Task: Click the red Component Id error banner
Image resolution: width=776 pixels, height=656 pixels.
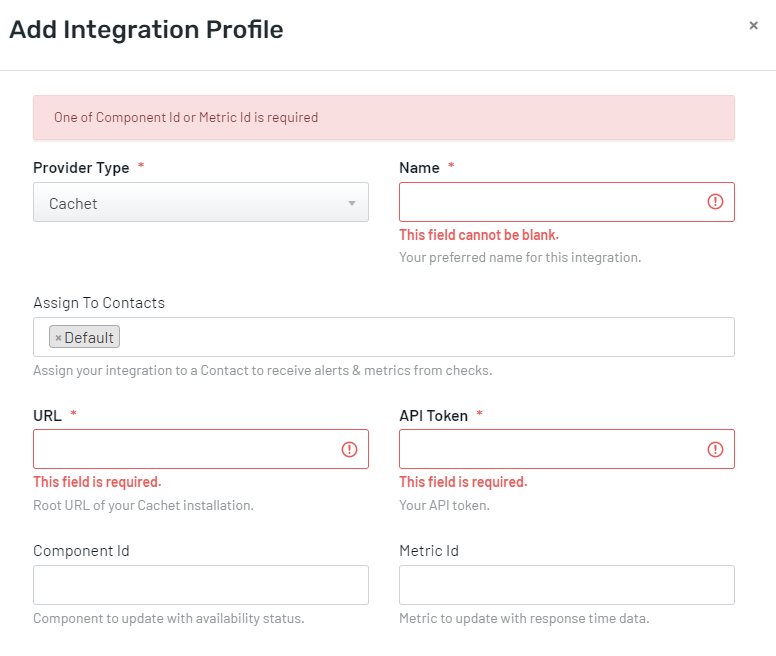Action: pyautogui.click(x=383, y=118)
